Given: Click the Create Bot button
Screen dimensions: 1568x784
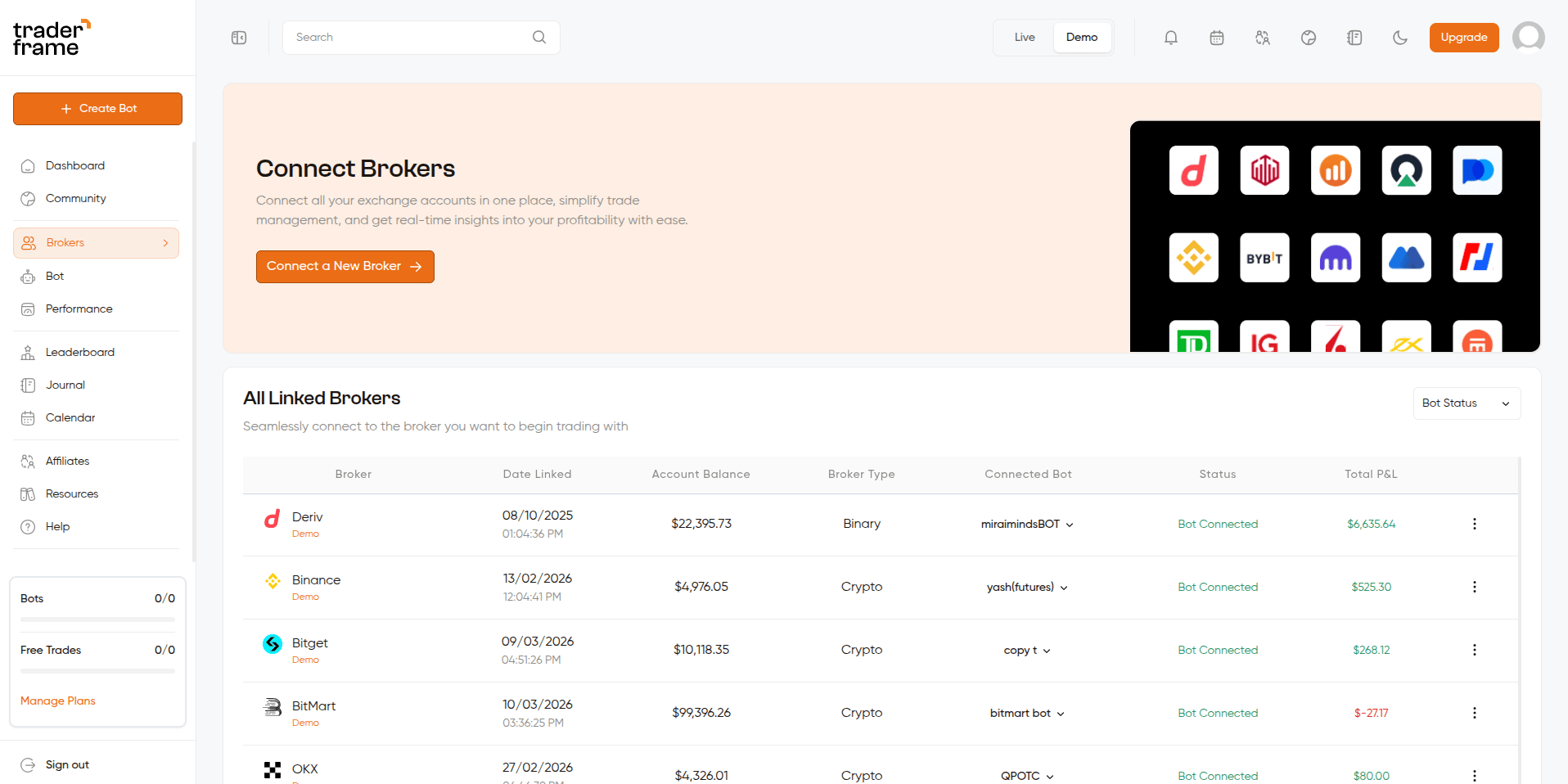Looking at the screenshot, I should coord(97,109).
